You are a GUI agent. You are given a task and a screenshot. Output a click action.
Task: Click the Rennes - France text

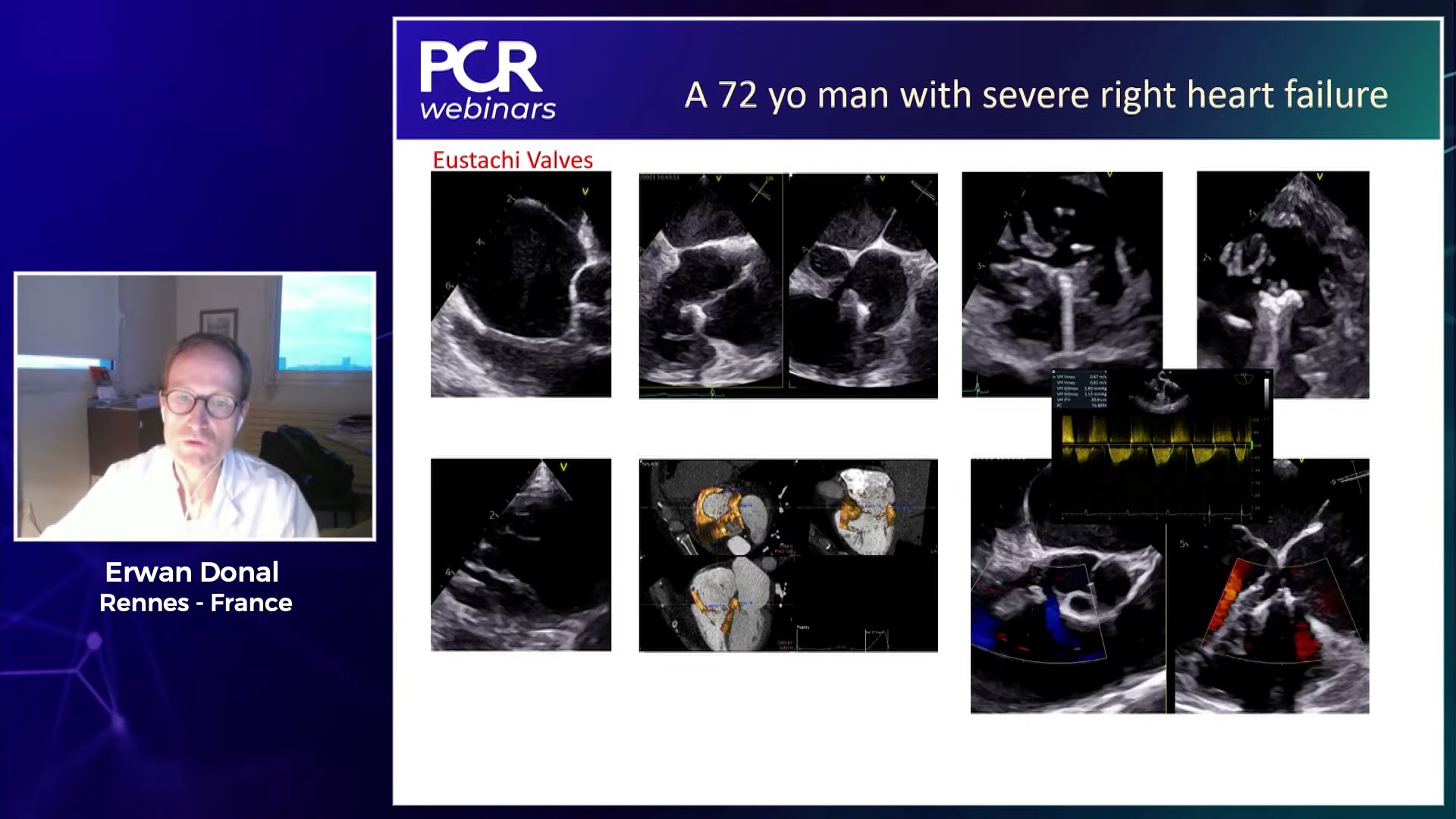pyautogui.click(x=196, y=604)
